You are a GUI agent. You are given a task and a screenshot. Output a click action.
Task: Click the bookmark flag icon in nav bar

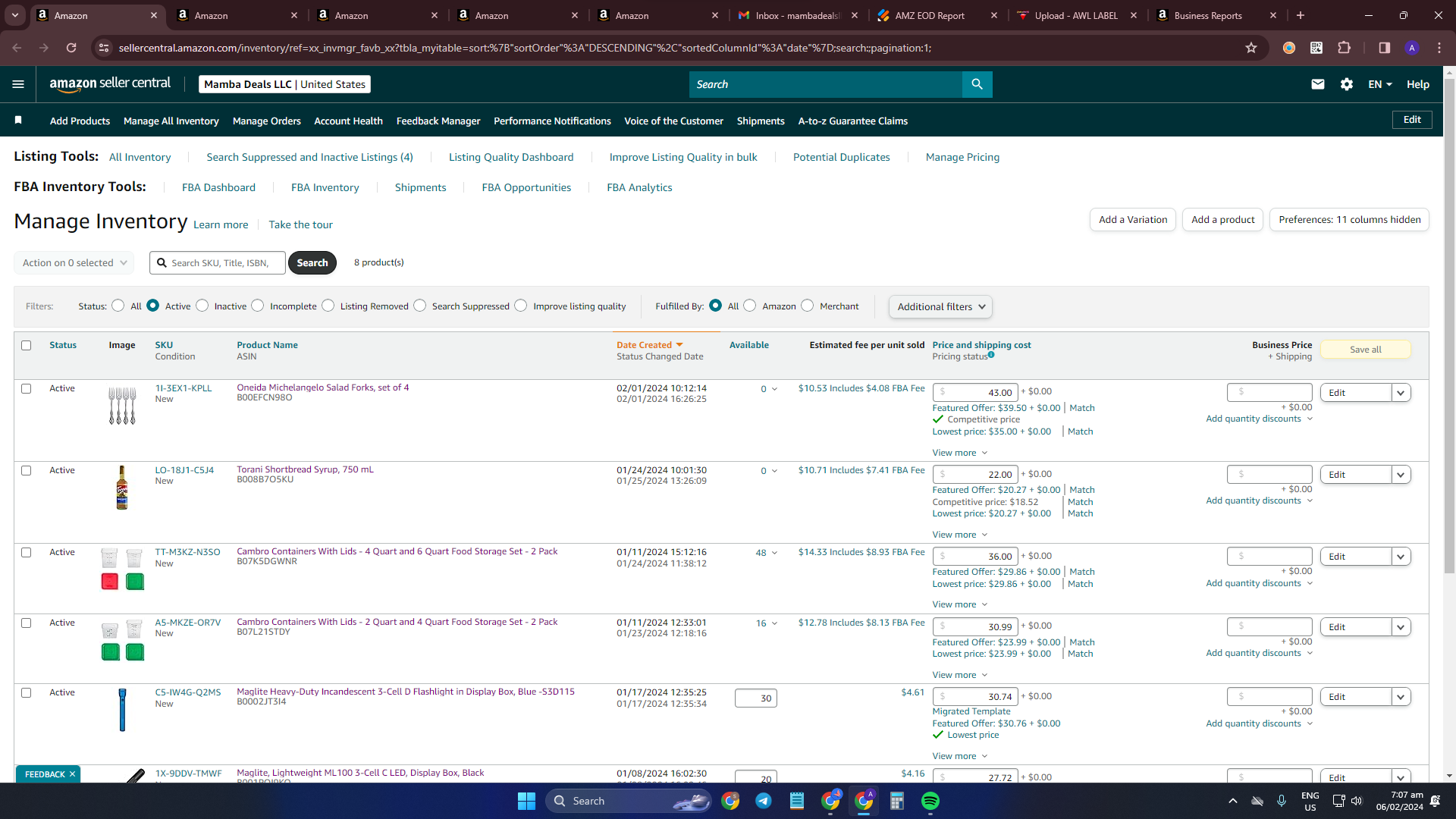pos(18,120)
